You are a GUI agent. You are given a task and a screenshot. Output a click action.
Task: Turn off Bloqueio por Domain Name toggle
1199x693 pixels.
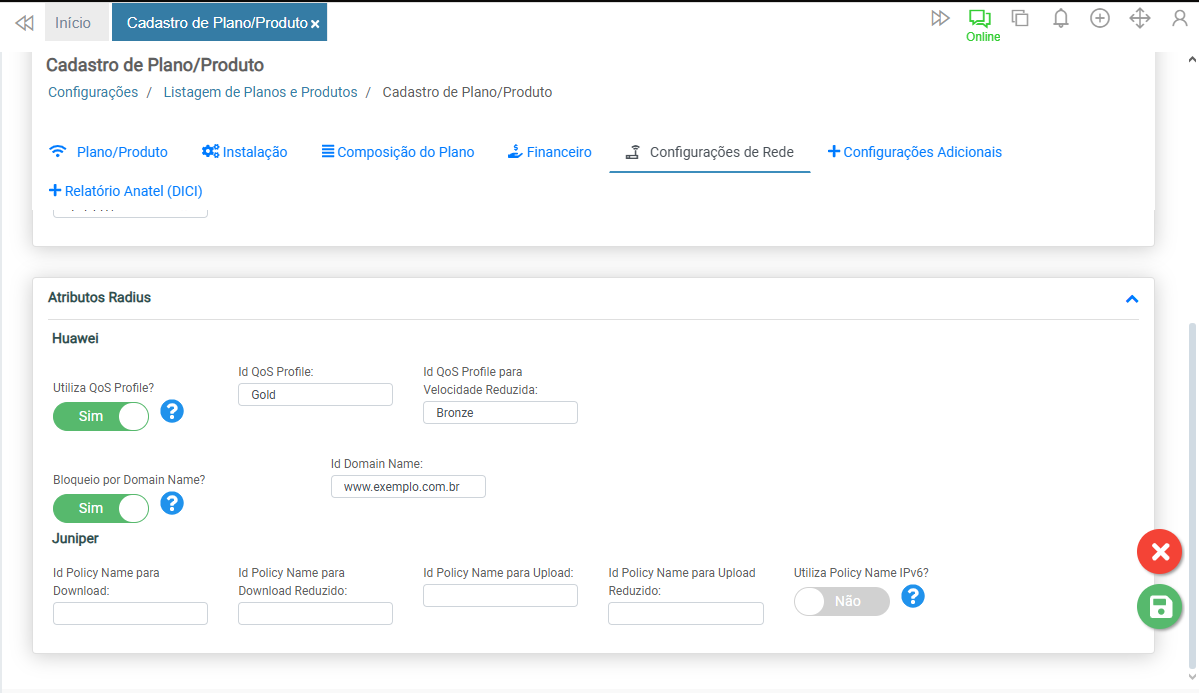click(101, 508)
